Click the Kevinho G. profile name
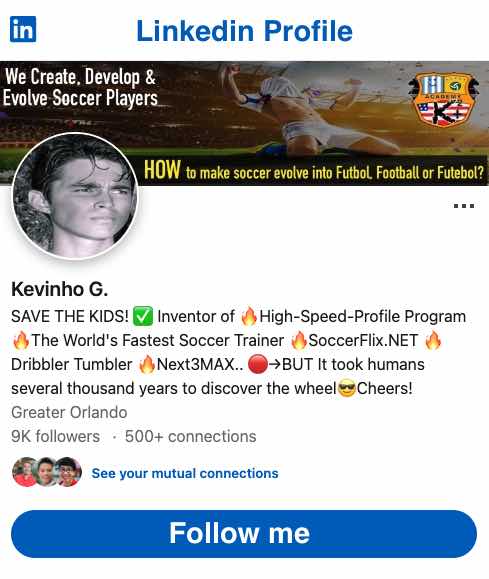 (x=59, y=289)
